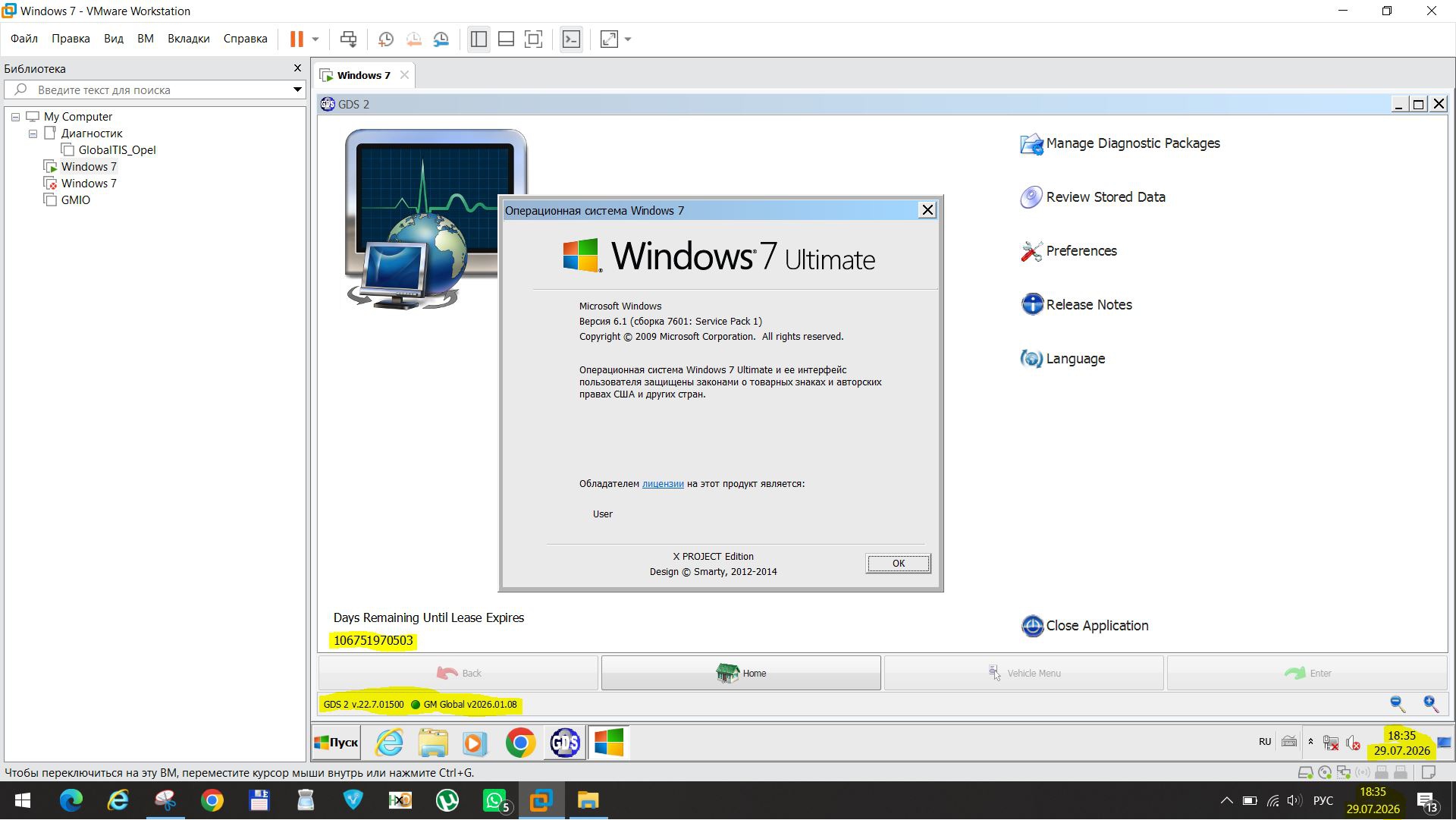Open the Справка menu
The height and width of the screenshot is (820, 1456).
coord(245,39)
